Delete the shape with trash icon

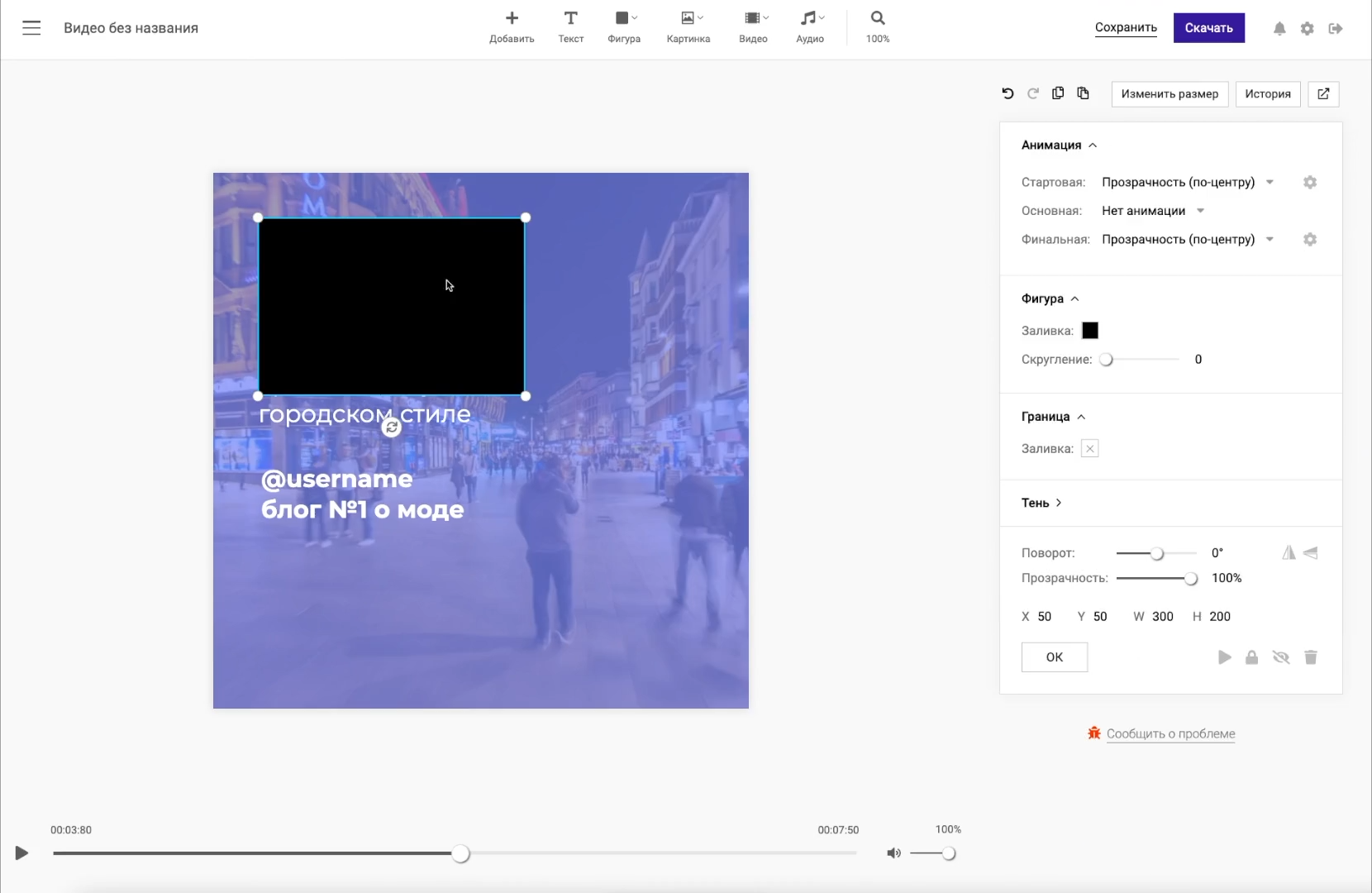[x=1310, y=657]
